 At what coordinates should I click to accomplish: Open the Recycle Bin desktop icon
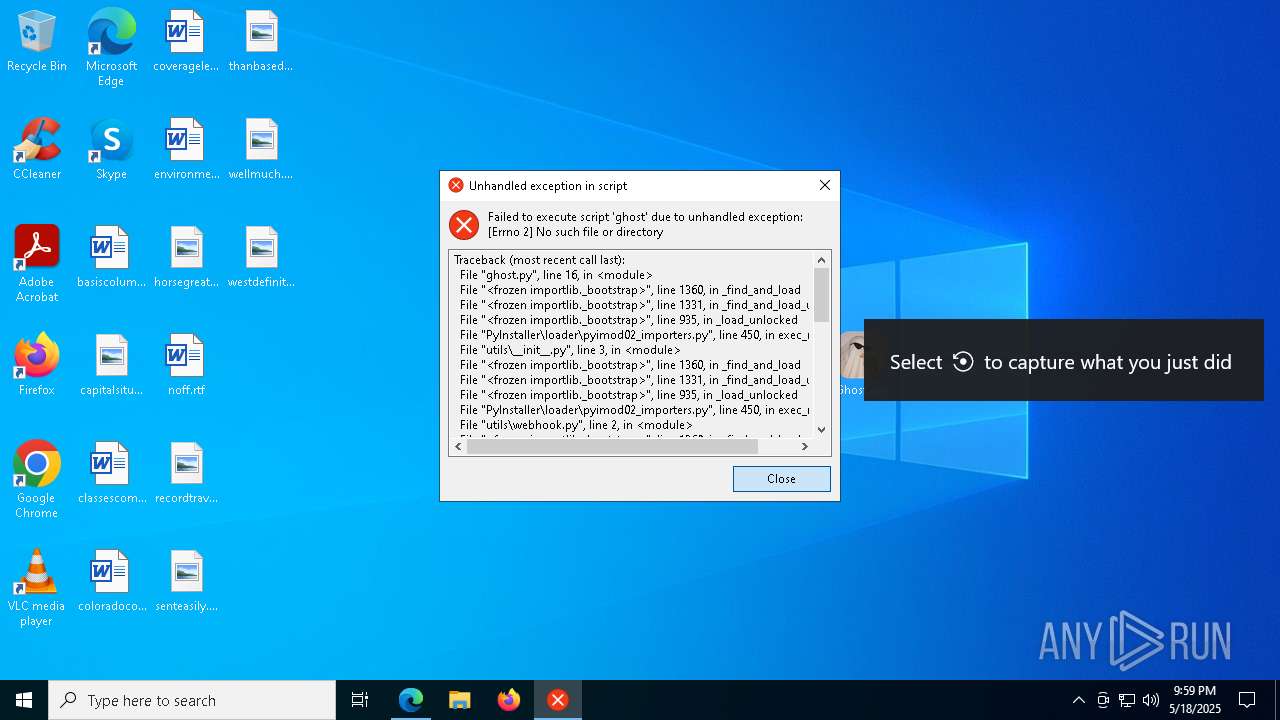tap(37, 42)
